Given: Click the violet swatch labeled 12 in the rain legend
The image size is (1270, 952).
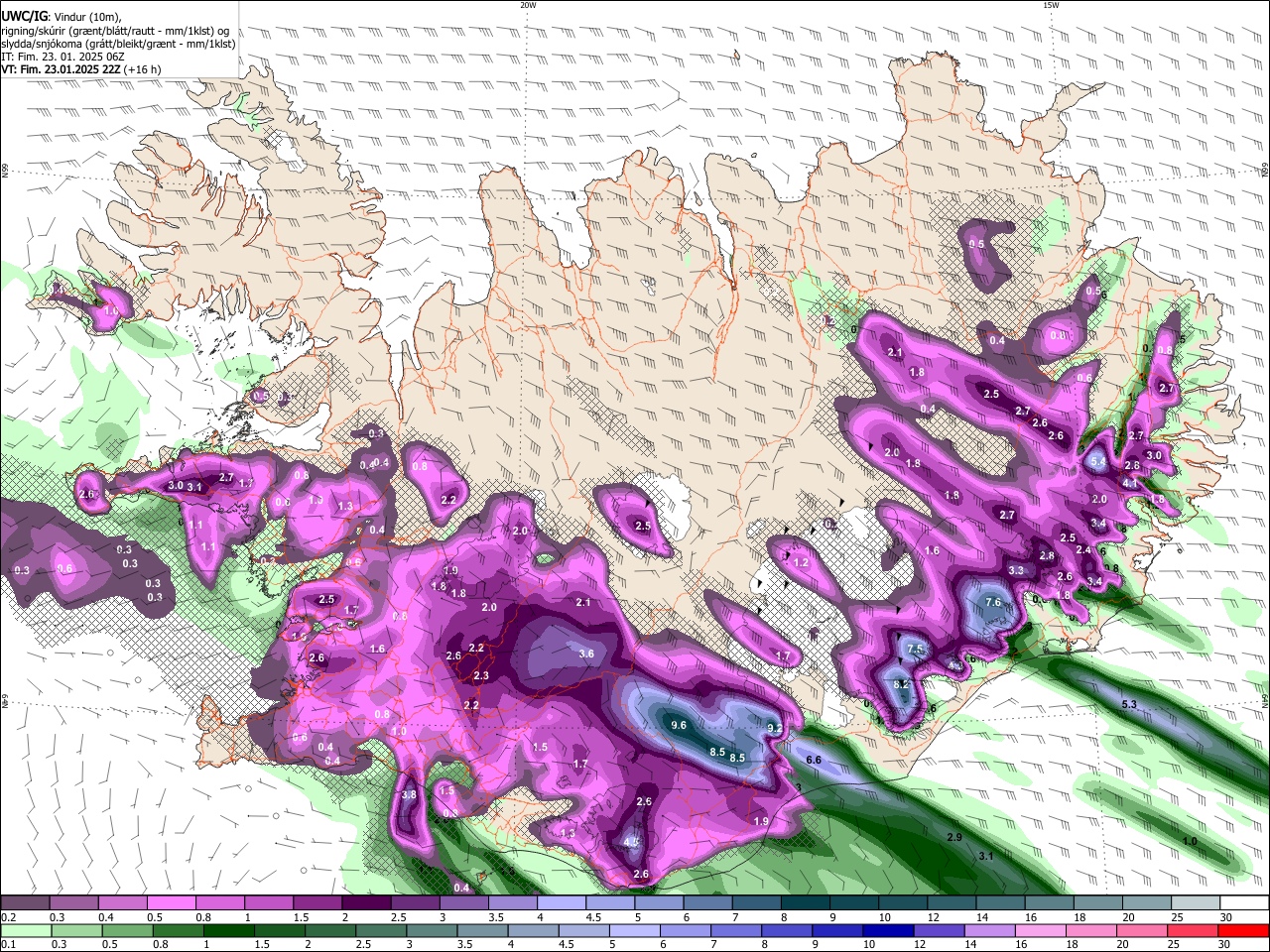Looking at the screenshot, I should click(x=939, y=930).
